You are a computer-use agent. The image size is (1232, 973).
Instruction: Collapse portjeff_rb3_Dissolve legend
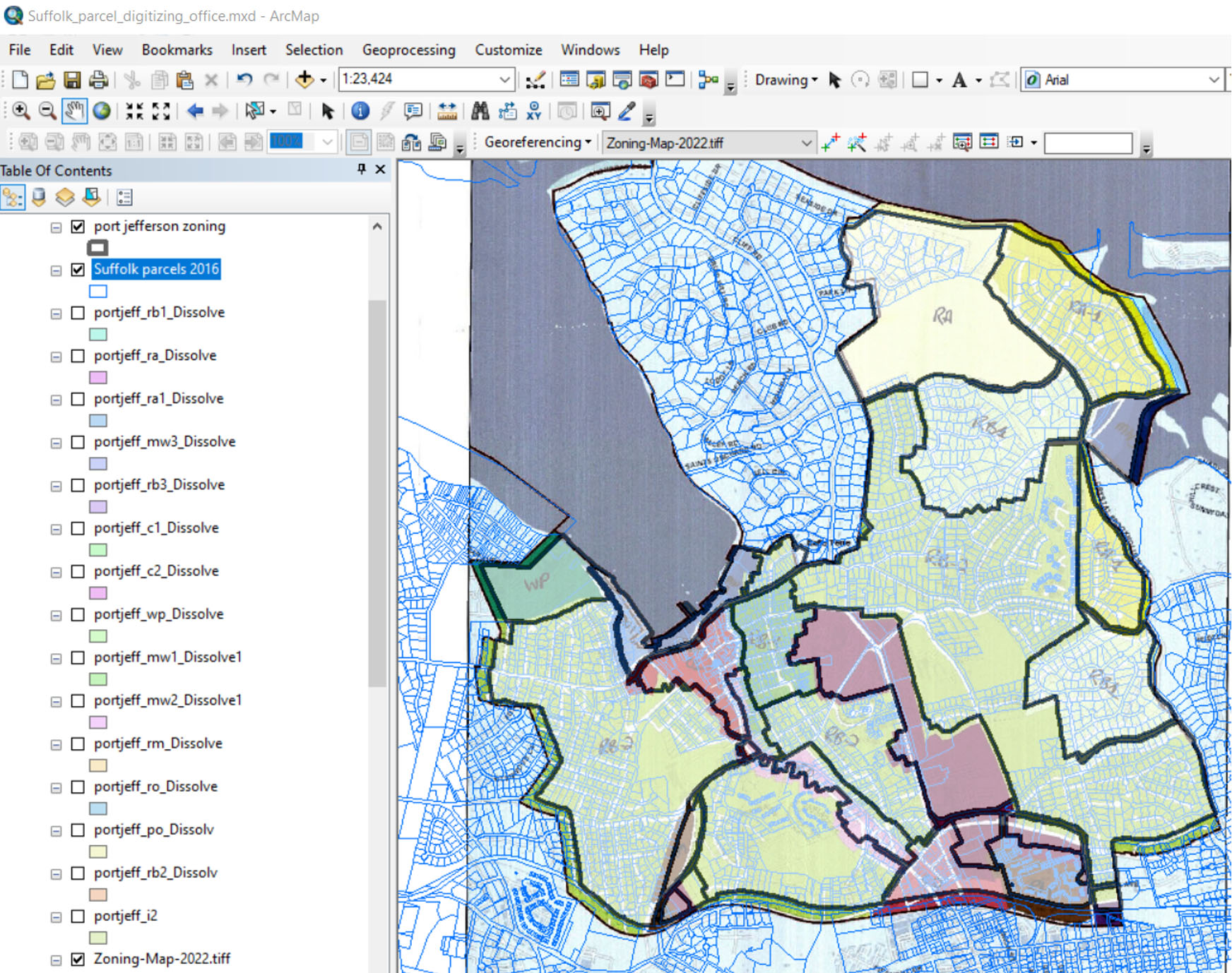(56, 486)
